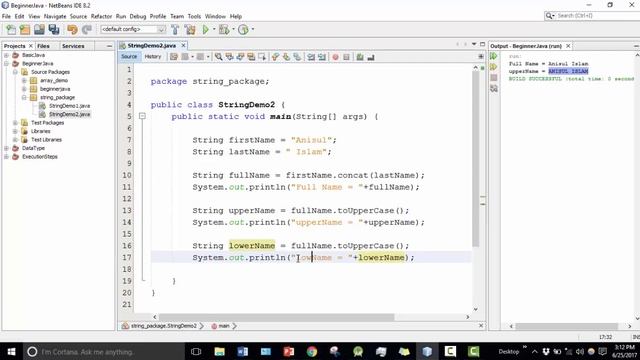Collapse main method code fold marker
Viewport: 640px width, 360px height.
pyautogui.click(x=142, y=116)
